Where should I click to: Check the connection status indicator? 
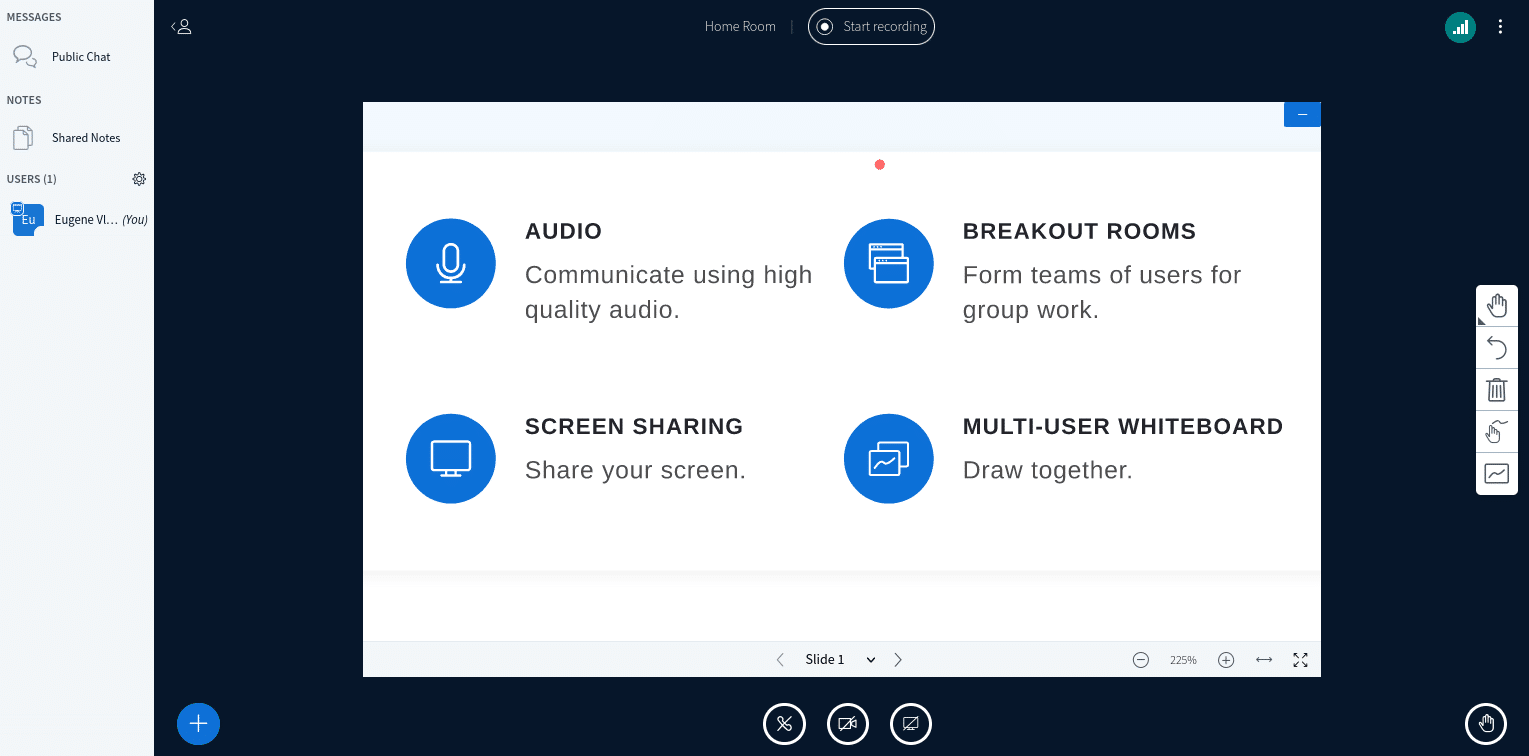[x=1460, y=27]
